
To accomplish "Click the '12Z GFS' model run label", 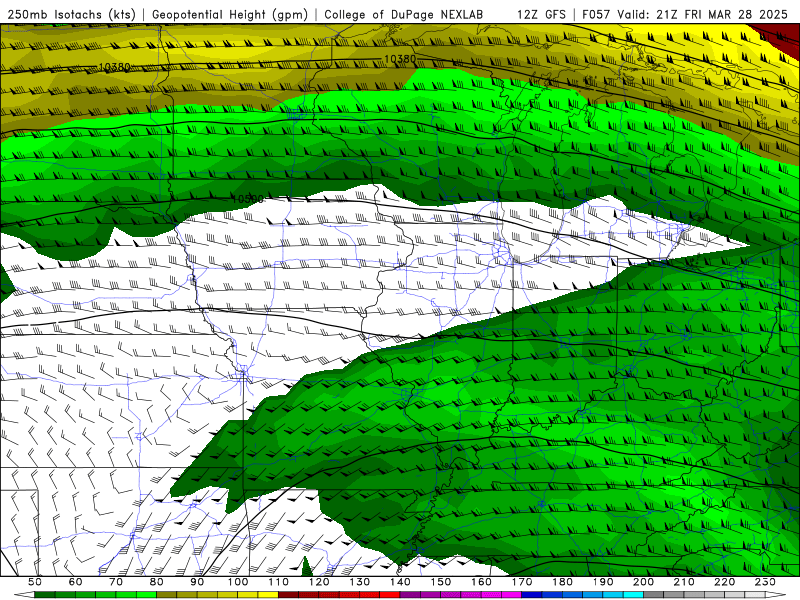I will coord(541,14).
